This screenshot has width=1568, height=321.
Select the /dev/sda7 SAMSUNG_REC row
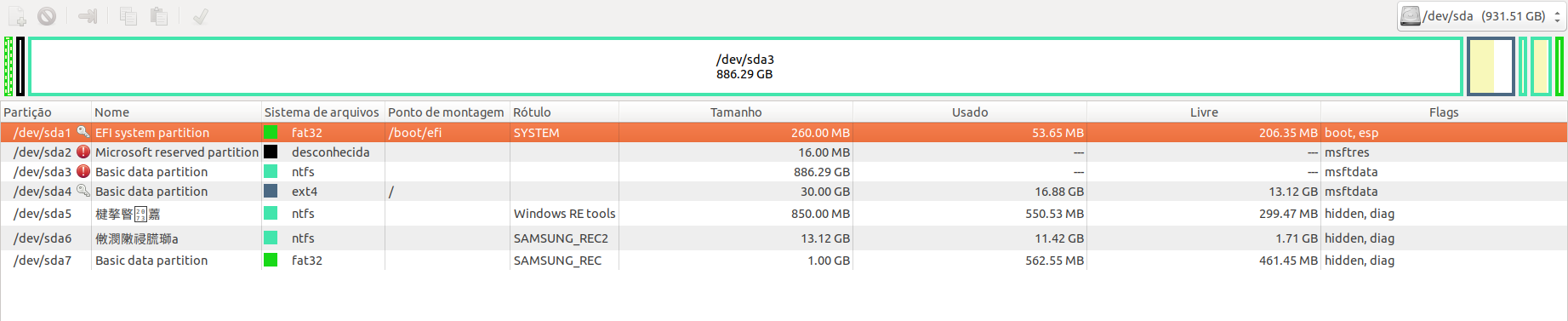[784, 261]
